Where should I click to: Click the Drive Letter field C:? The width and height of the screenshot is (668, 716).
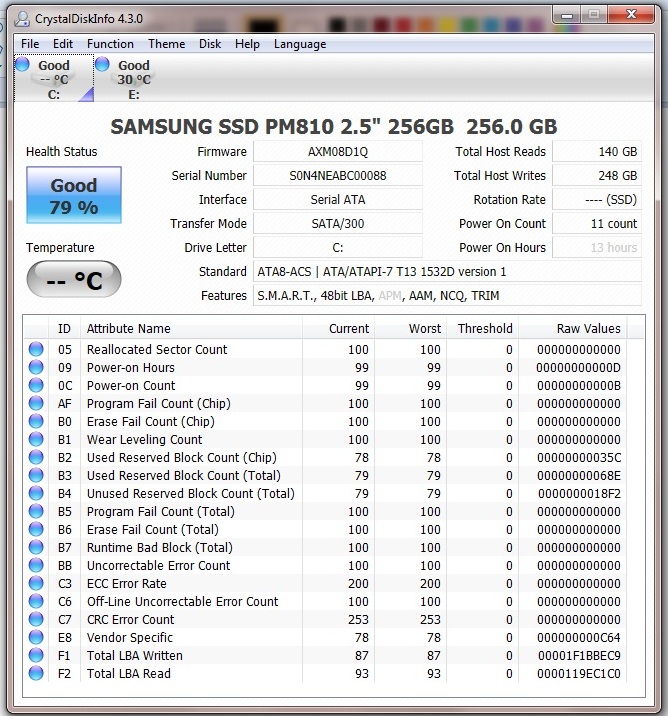338,247
